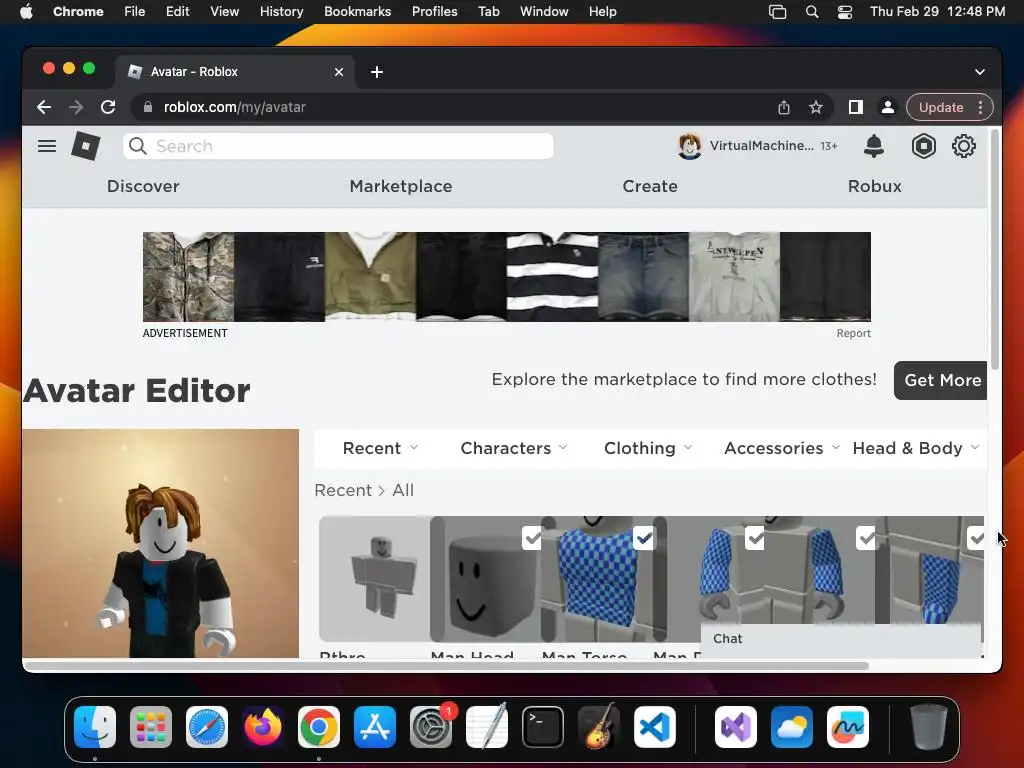Open the tab search chevron in Chrome
Screen dimensions: 1024x768
pos(980,72)
